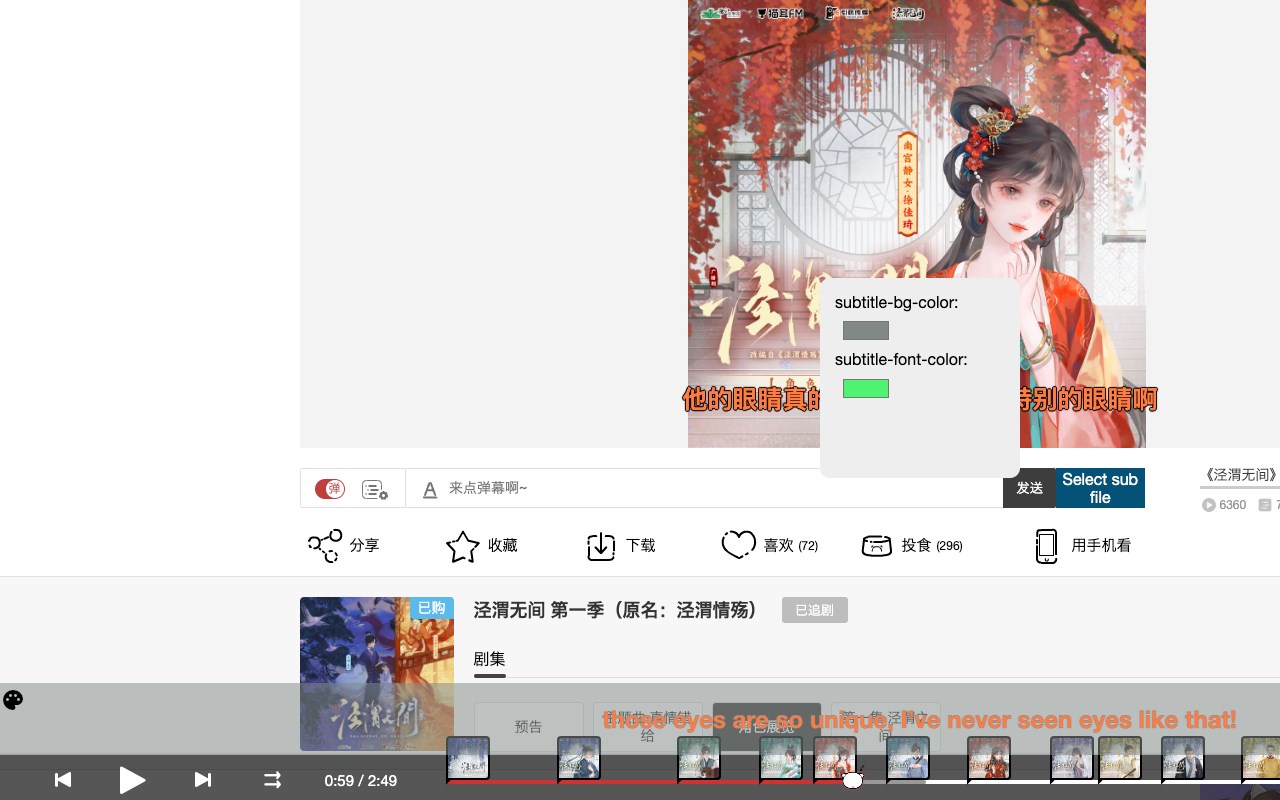
Task: Open the danmaku list settings icon
Action: 375,489
